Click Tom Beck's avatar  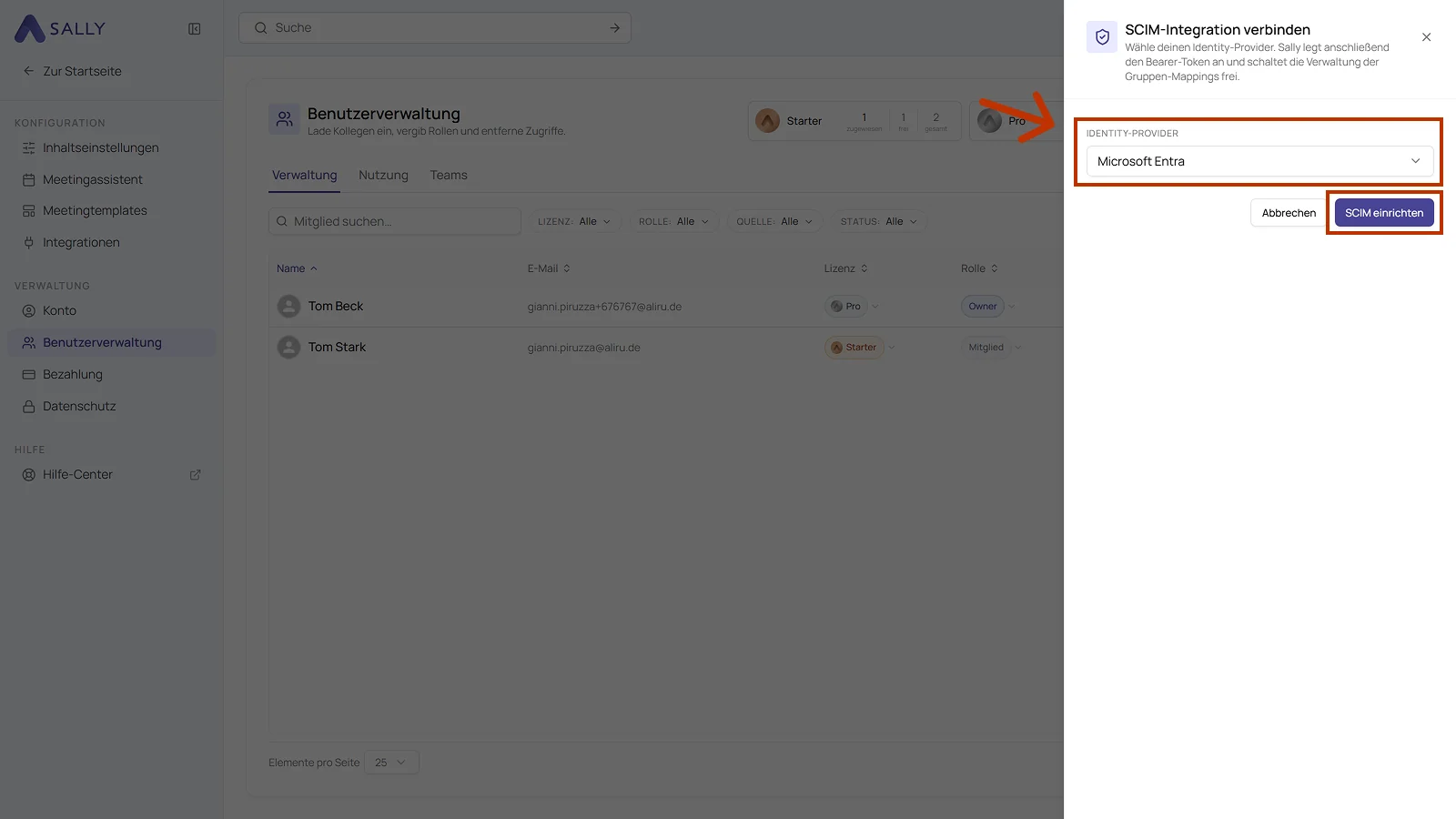[x=288, y=307]
